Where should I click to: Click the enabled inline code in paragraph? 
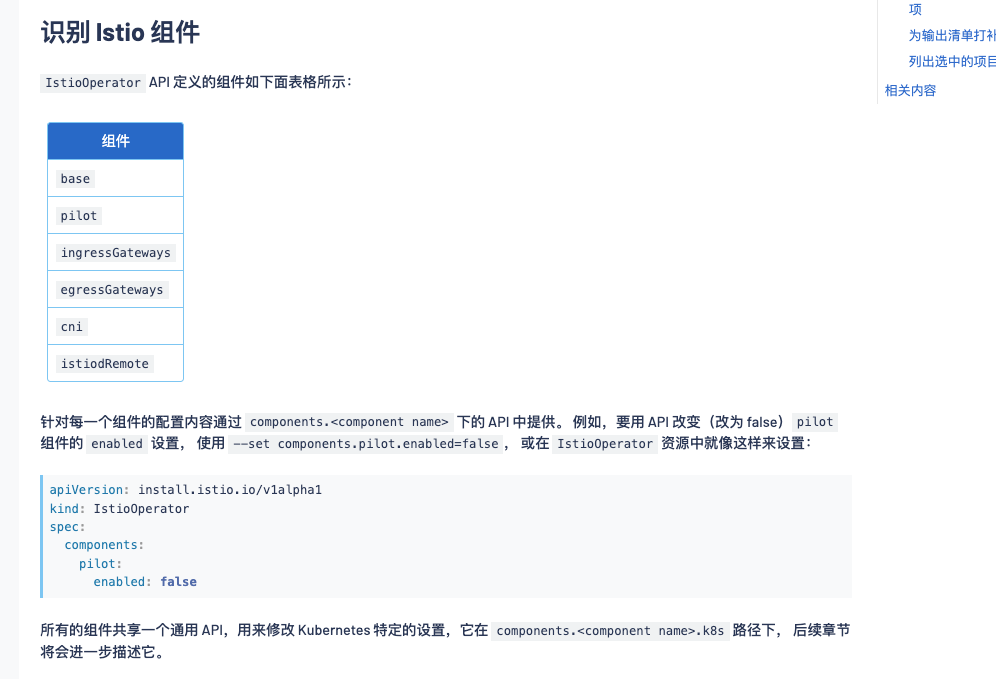[x=117, y=443]
